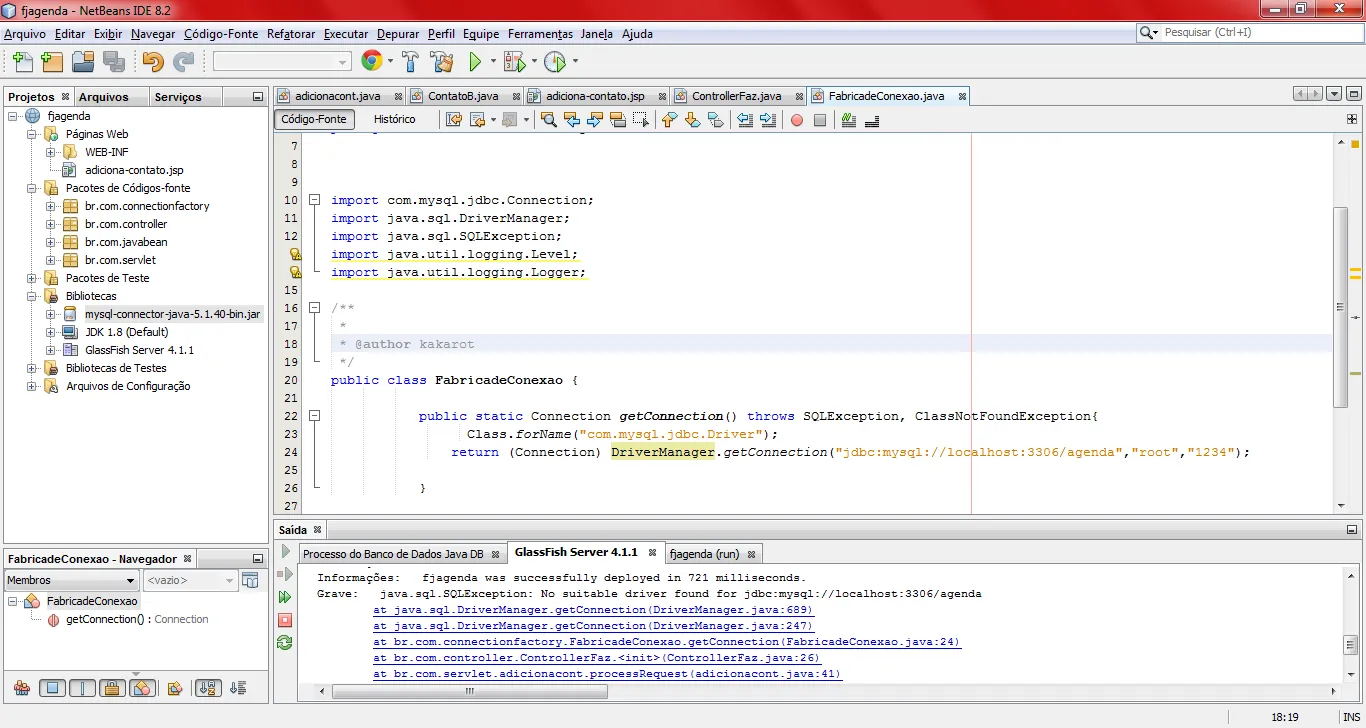This screenshot has width=1366, height=728.
Task: Click the Histórico editor view button
Action: (394, 119)
